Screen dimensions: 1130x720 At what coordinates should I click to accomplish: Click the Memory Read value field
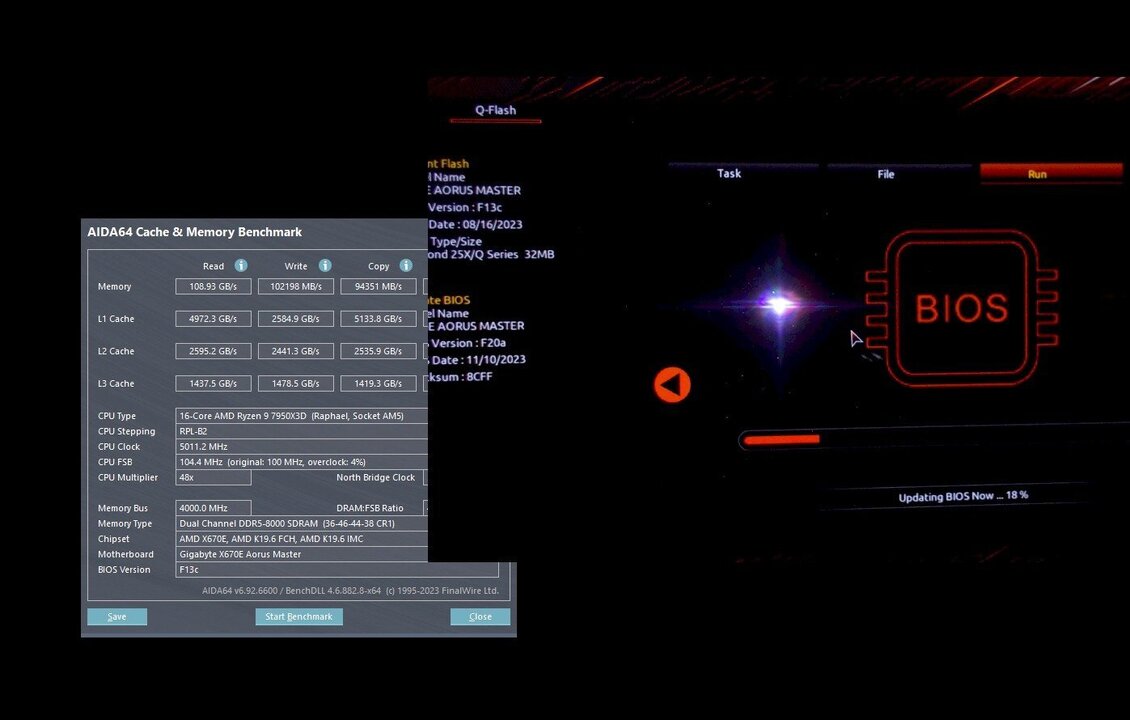[213, 287]
